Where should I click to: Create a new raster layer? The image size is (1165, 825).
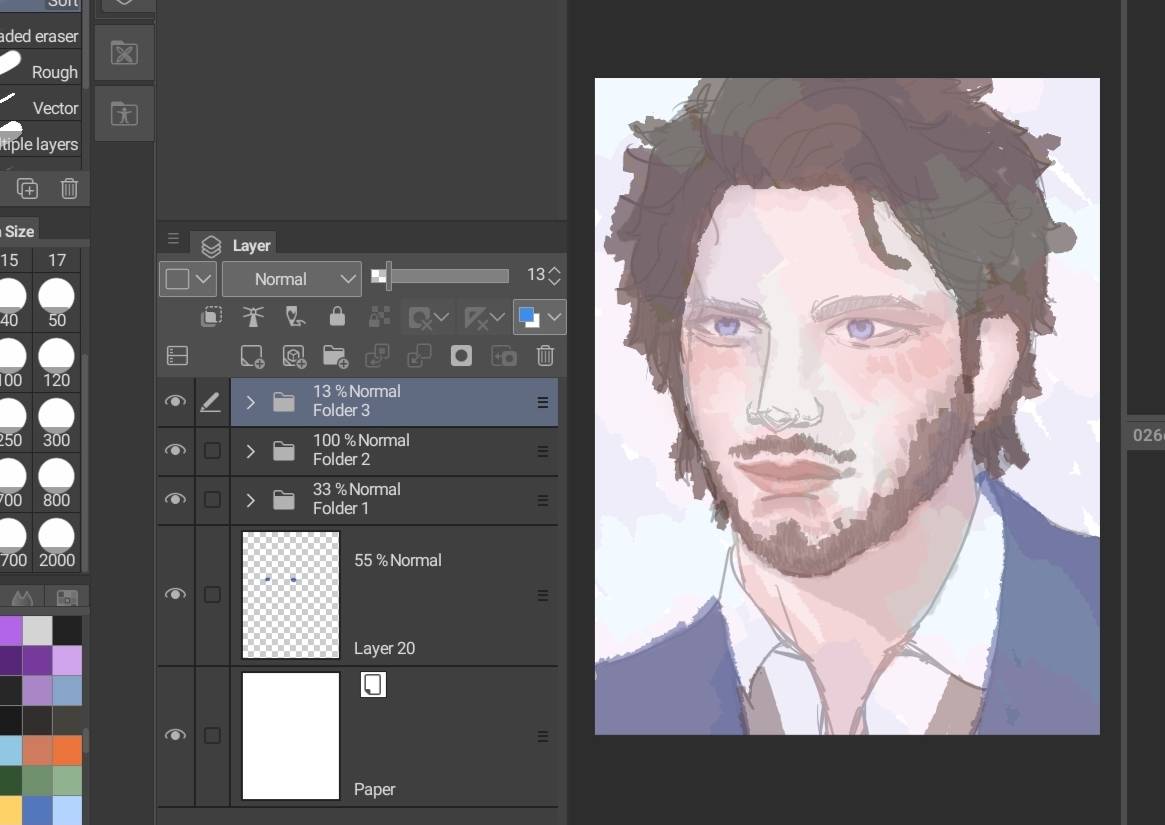pyautogui.click(x=252, y=356)
